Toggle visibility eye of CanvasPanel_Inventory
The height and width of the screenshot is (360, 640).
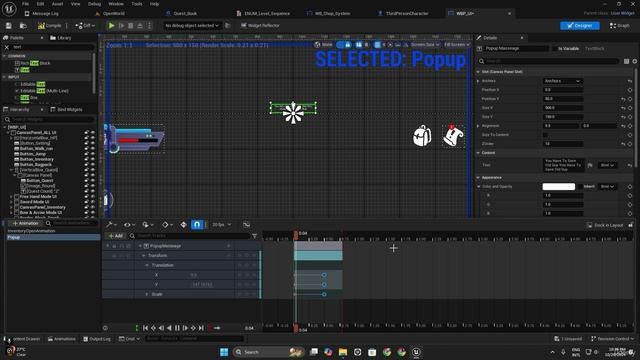click(x=93, y=207)
